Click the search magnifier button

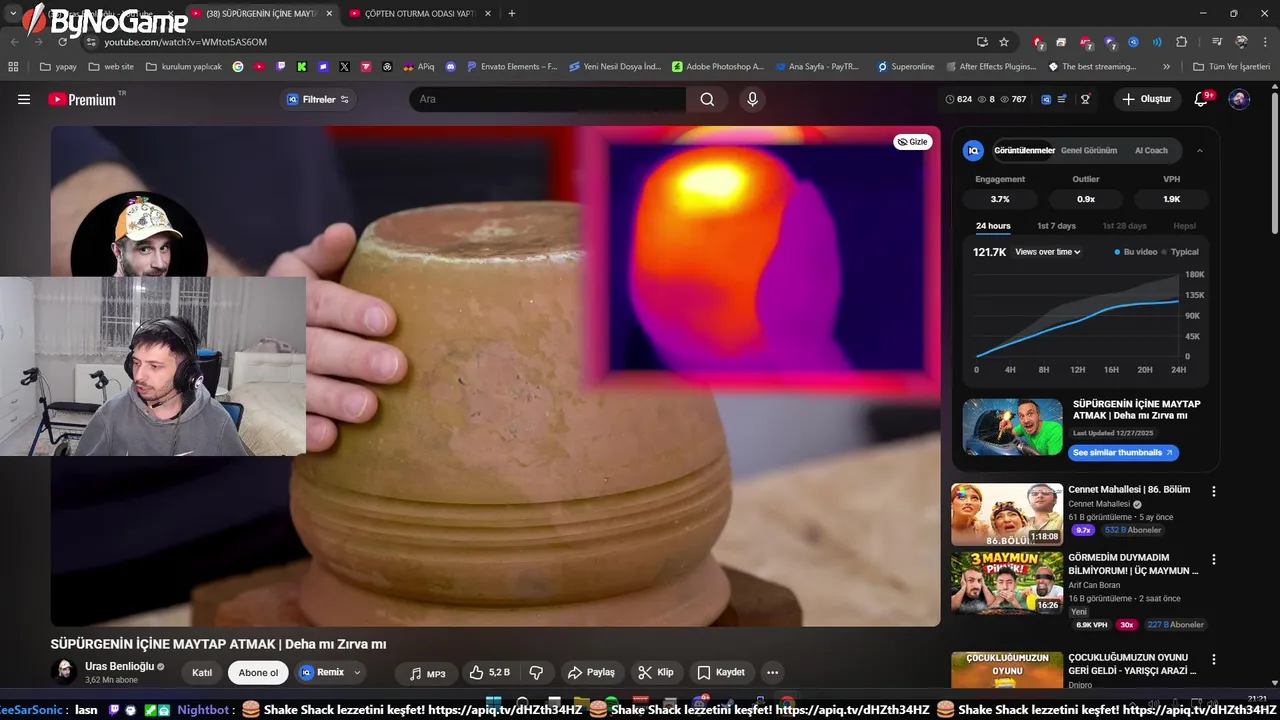coord(707,99)
